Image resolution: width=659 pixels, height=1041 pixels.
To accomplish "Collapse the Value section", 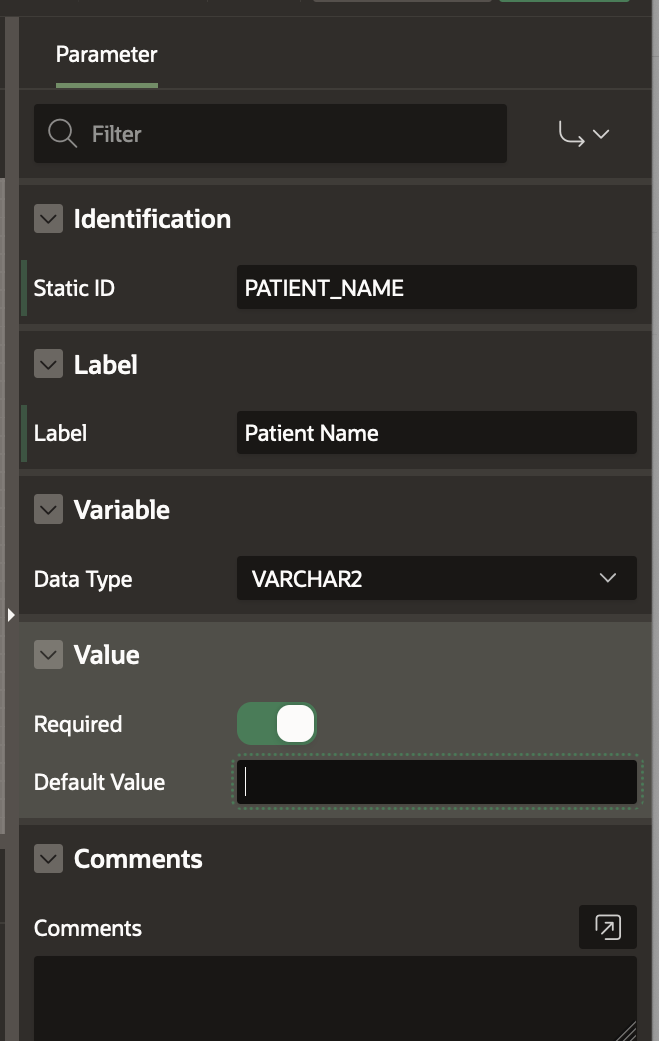I will click(x=48, y=655).
